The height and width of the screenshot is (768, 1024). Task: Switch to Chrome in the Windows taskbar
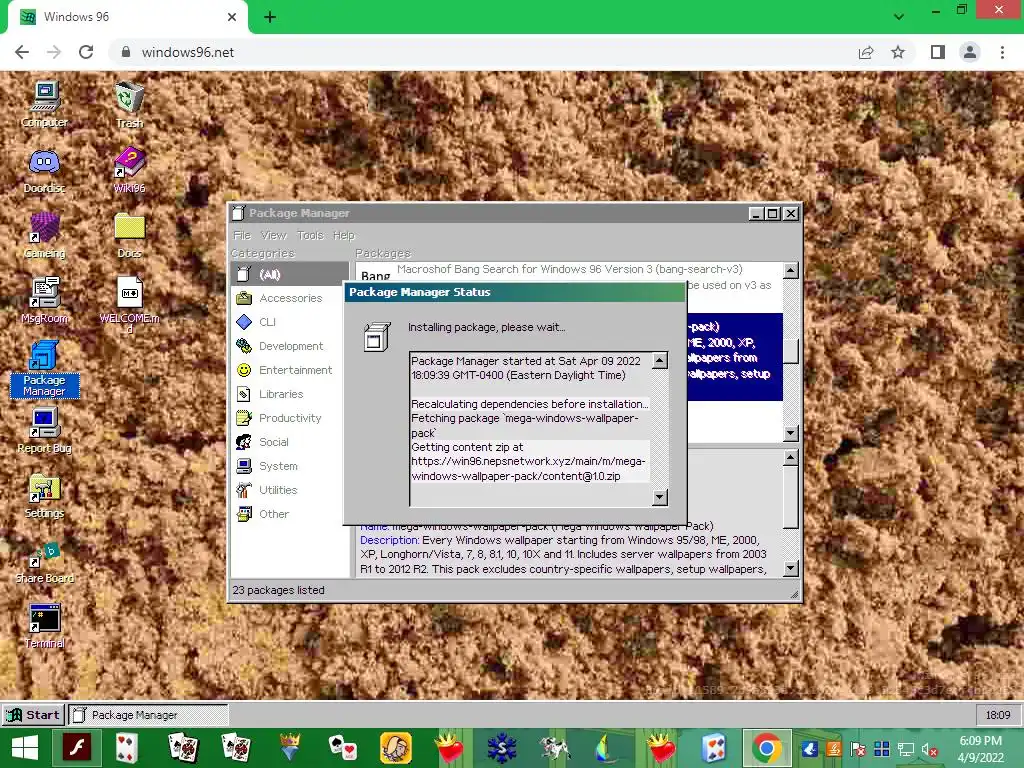767,748
